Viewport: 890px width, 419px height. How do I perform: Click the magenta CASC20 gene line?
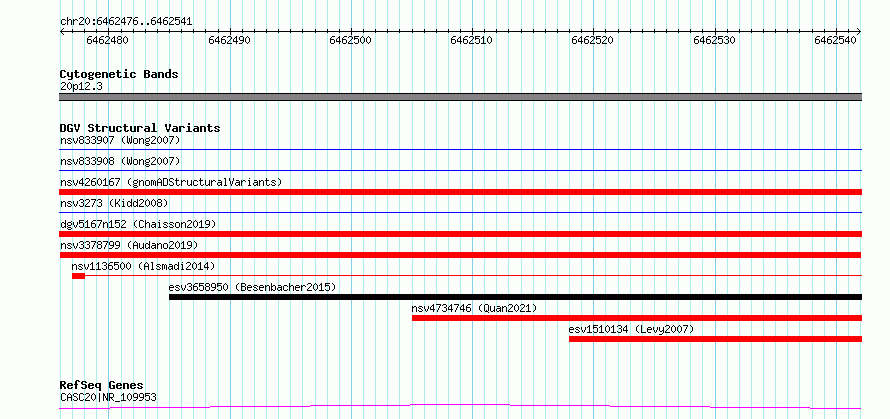(x=461, y=407)
